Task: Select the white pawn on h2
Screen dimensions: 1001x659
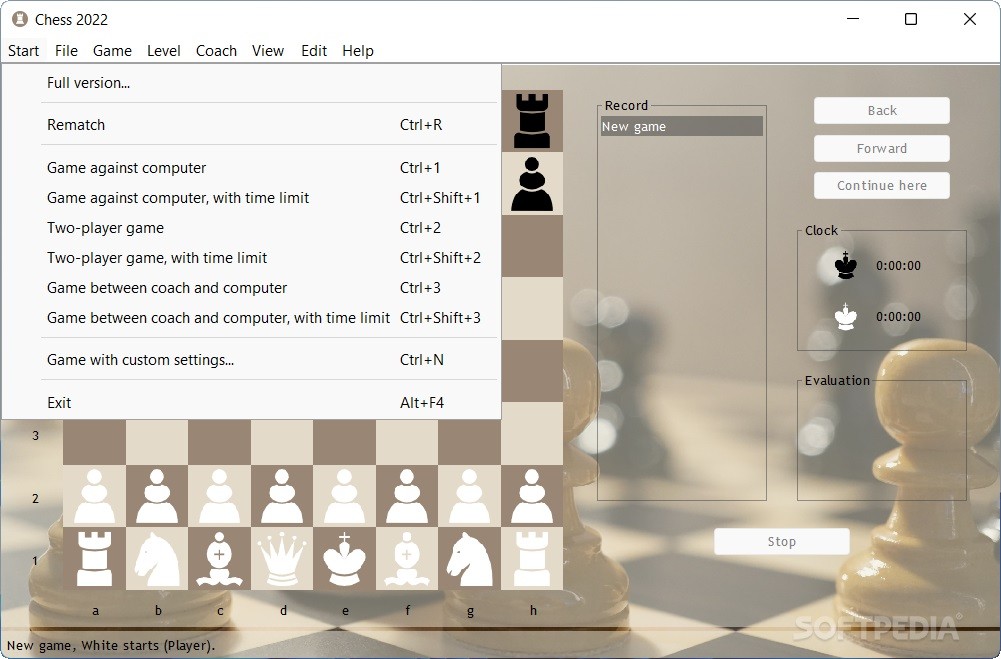Action: pyautogui.click(x=532, y=496)
